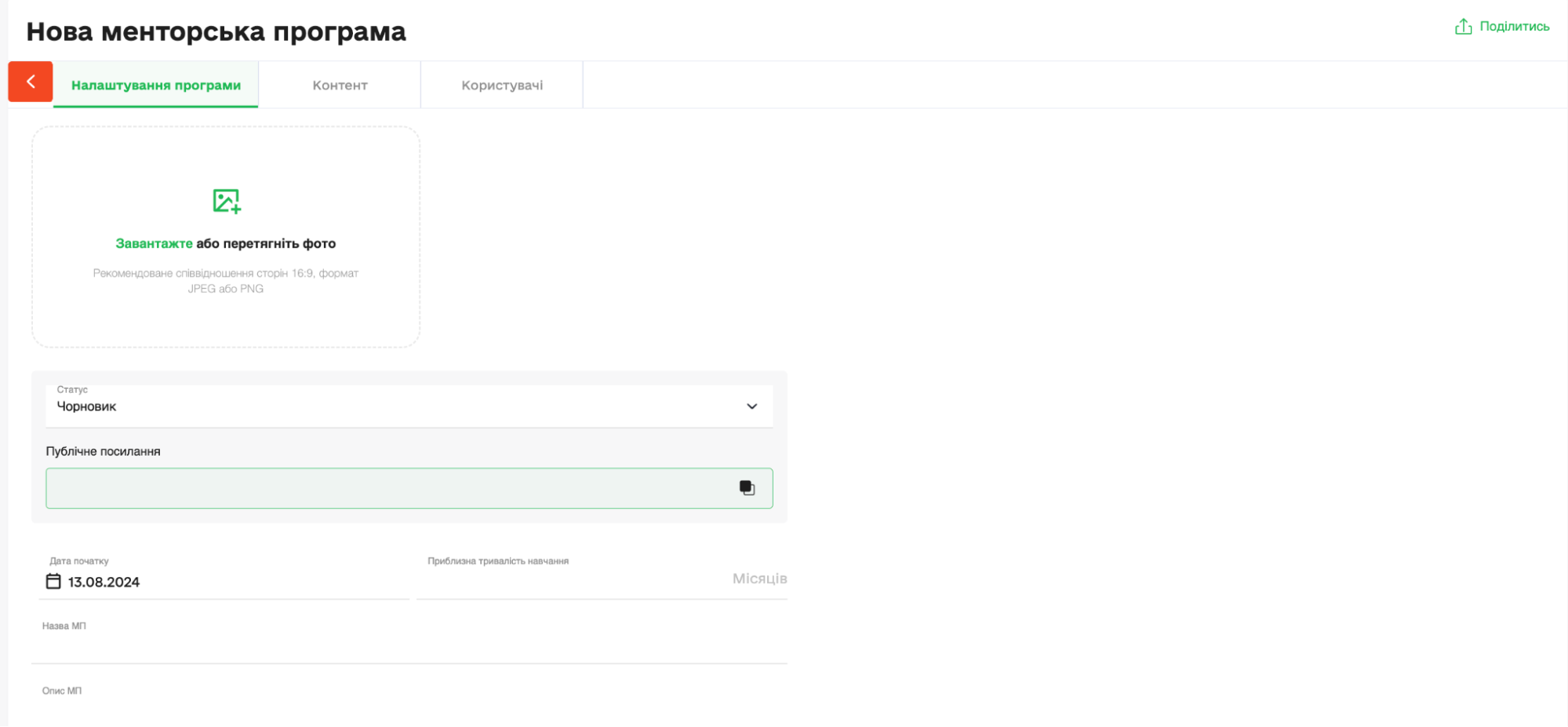
Task: Open the Користувачі tab
Action: click(502, 85)
